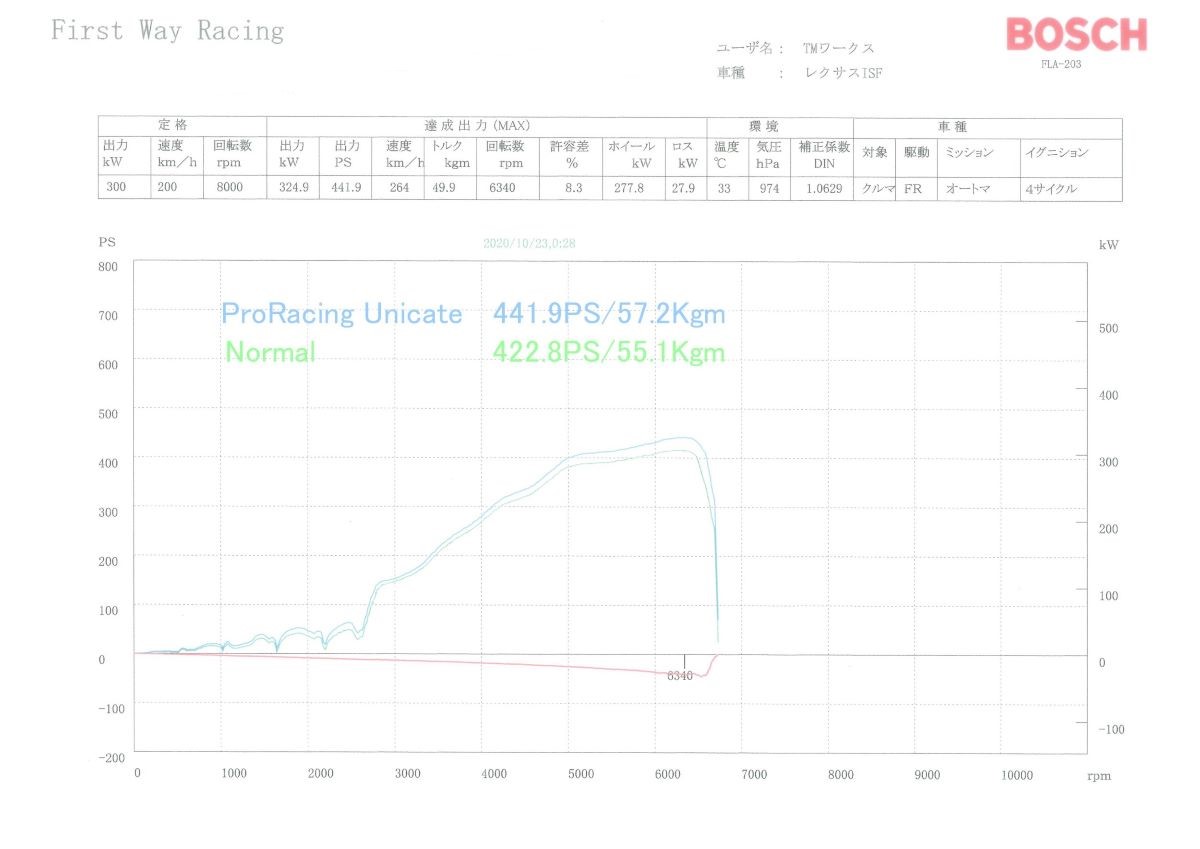
Task: Click the 974 hPa pressure value cell
Action: pyautogui.click(x=768, y=189)
